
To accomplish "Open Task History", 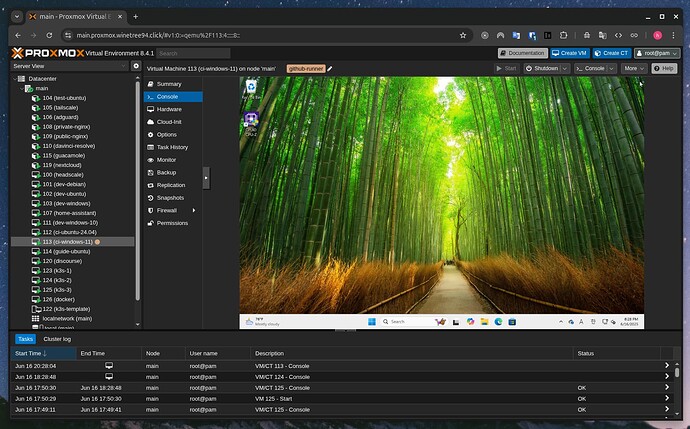I will pos(173,147).
